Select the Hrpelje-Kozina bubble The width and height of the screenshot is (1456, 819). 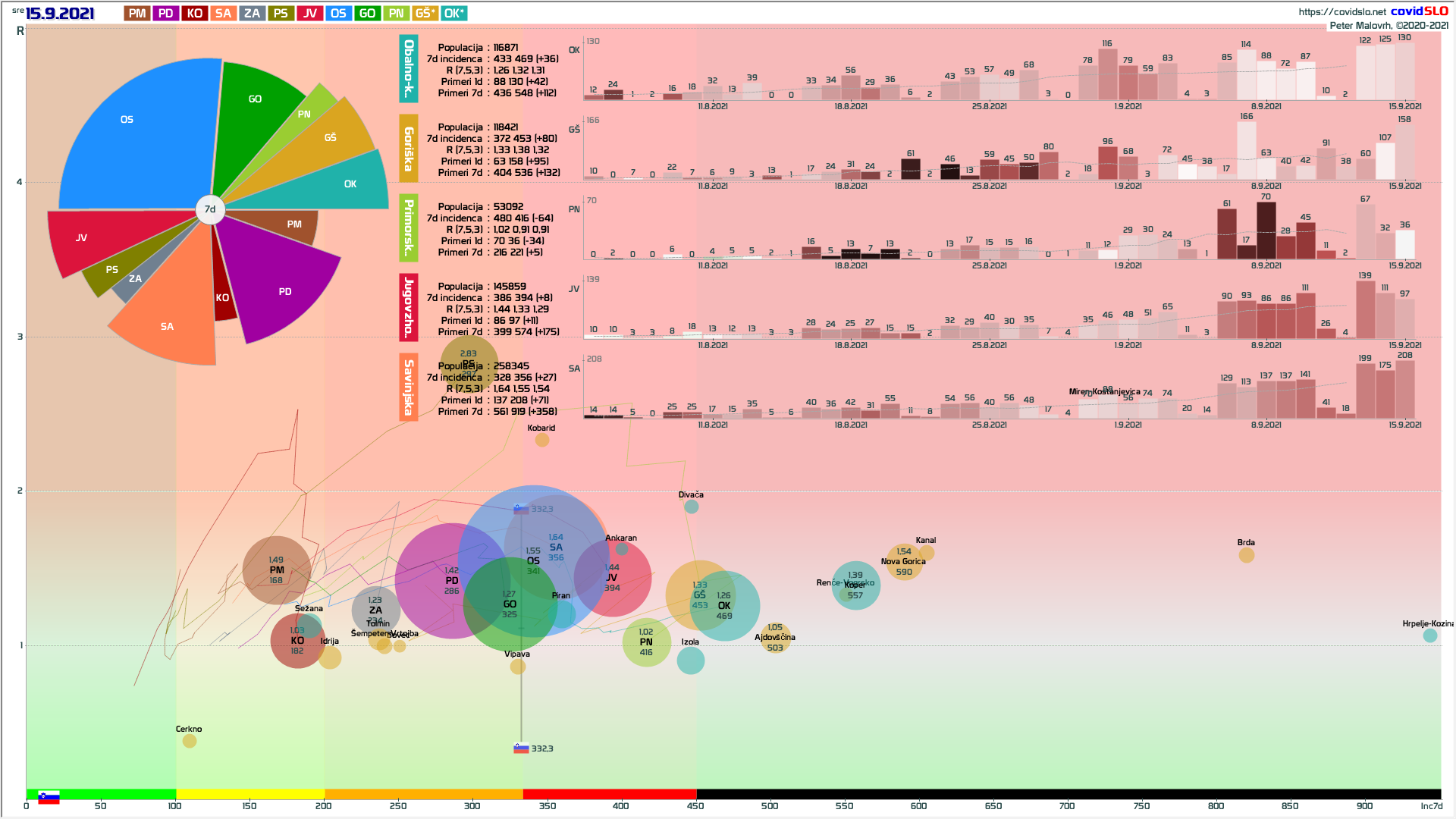[x=1429, y=635]
